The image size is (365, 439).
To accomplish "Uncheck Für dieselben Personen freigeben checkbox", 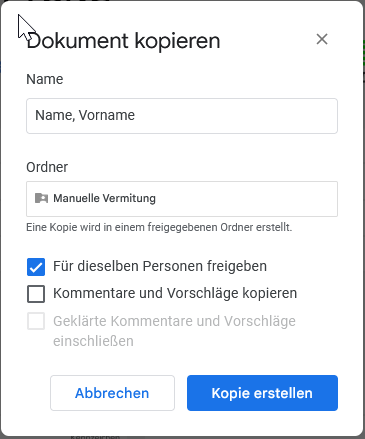I will (x=36, y=267).
